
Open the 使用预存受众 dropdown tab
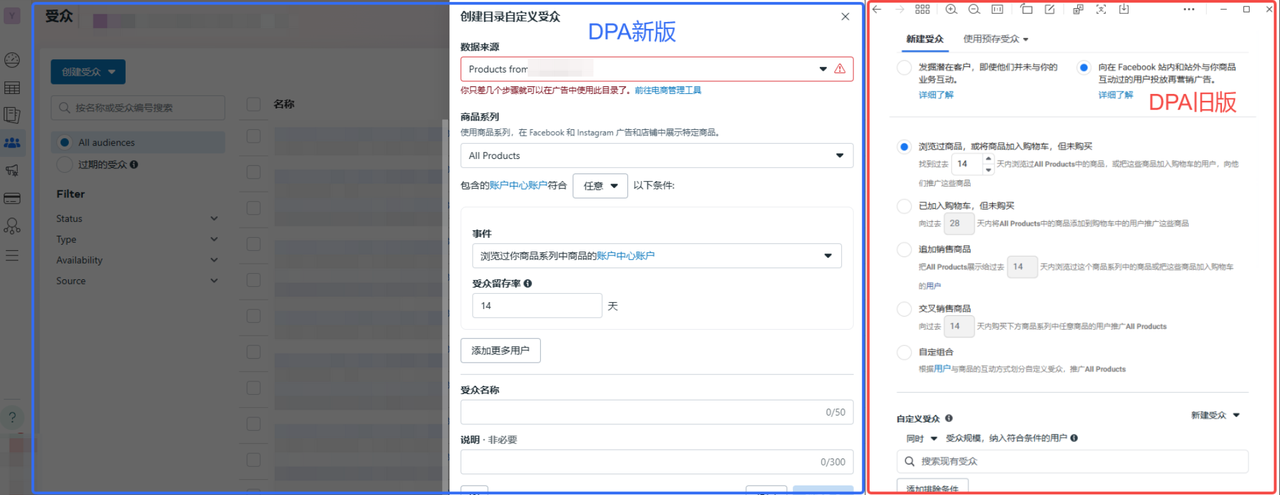pos(996,39)
